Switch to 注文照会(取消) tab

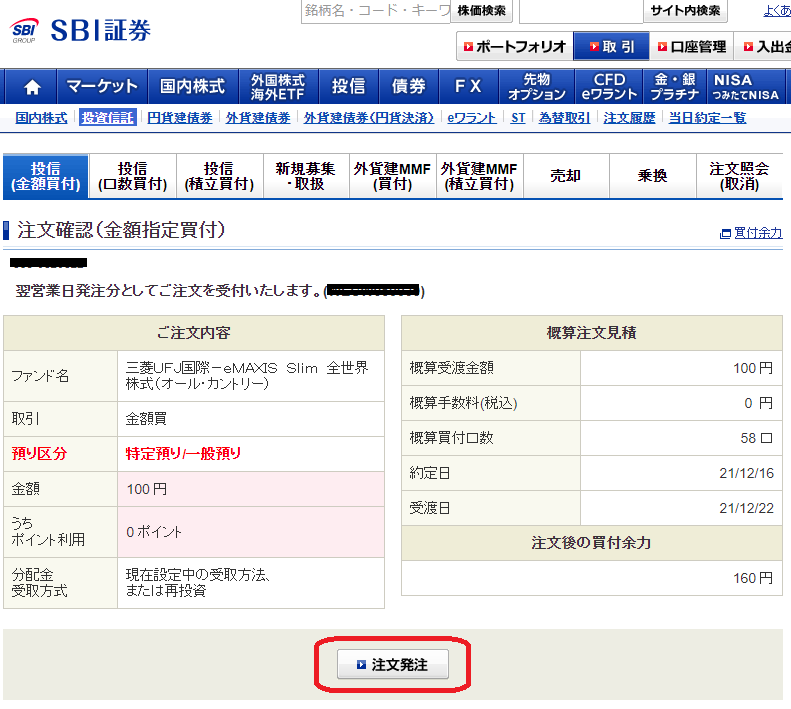point(740,176)
